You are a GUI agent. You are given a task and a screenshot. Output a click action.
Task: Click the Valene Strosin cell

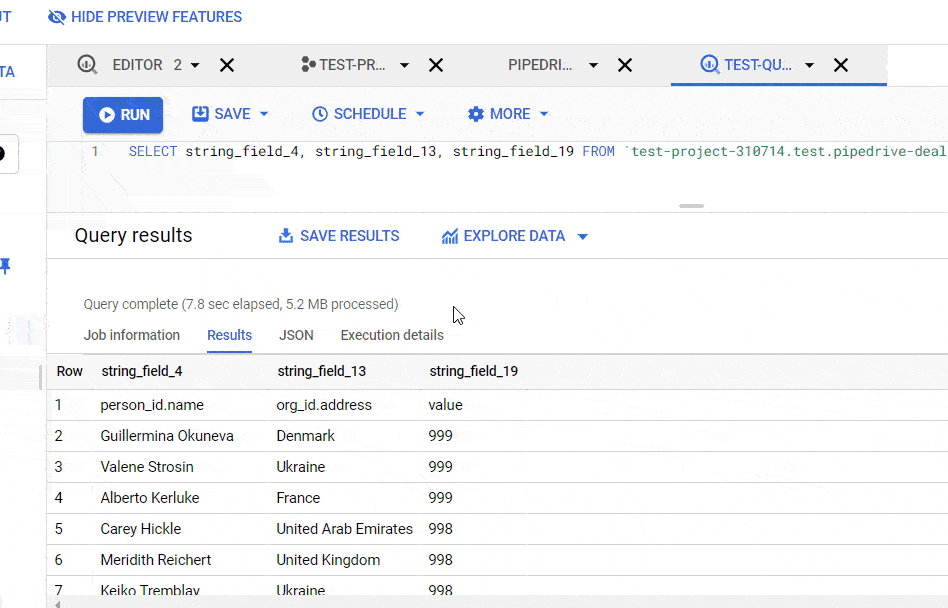click(x=147, y=467)
